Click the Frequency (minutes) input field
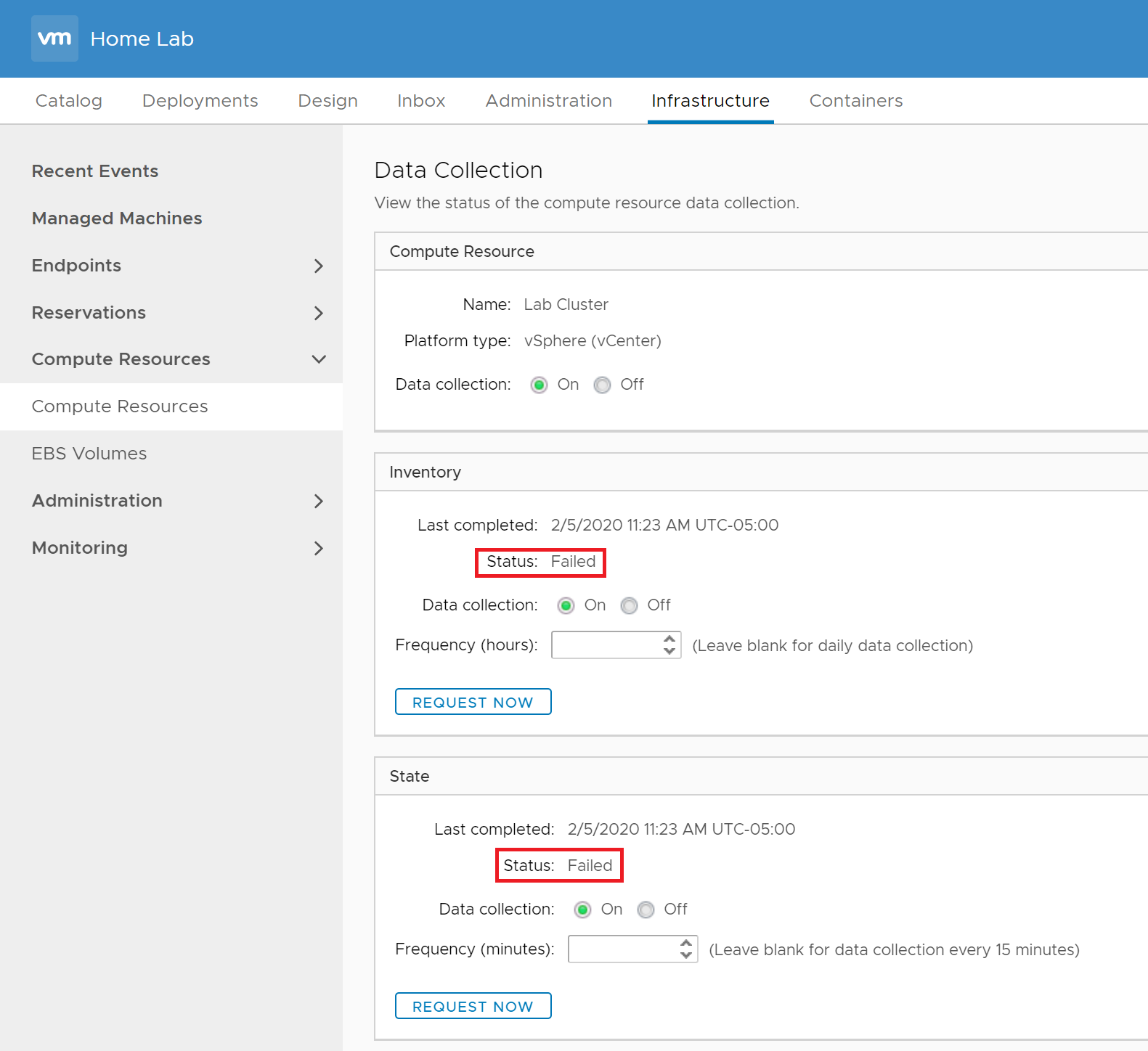 pyautogui.click(x=622, y=949)
